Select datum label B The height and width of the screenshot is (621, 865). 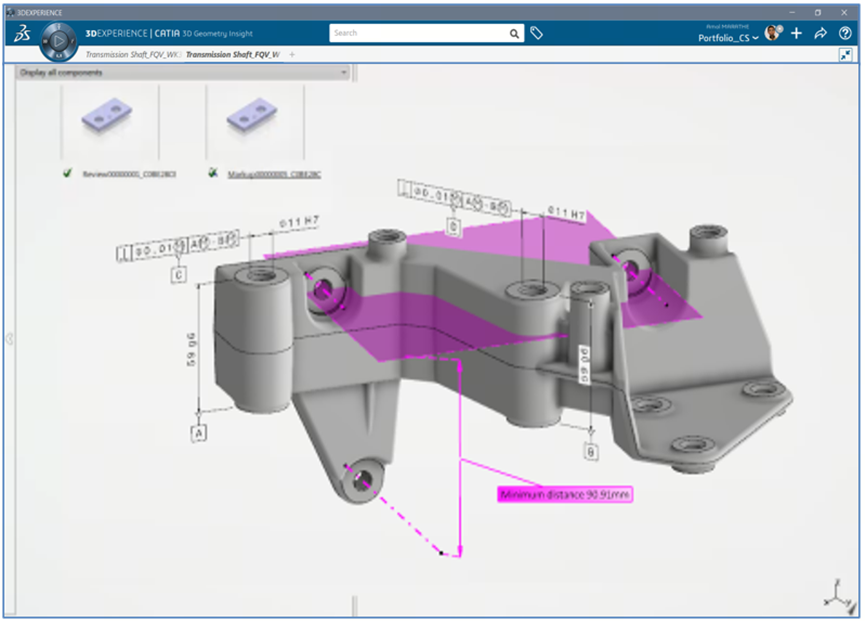click(x=591, y=452)
